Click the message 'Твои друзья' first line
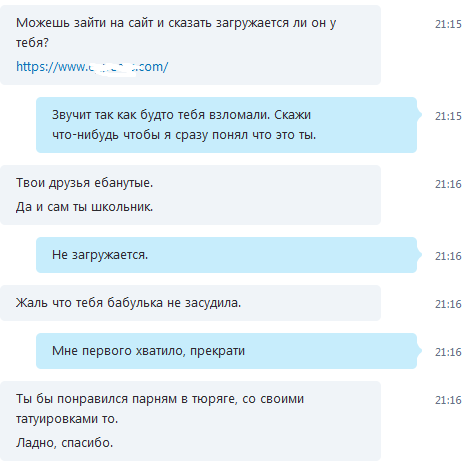 pos(84,183)
